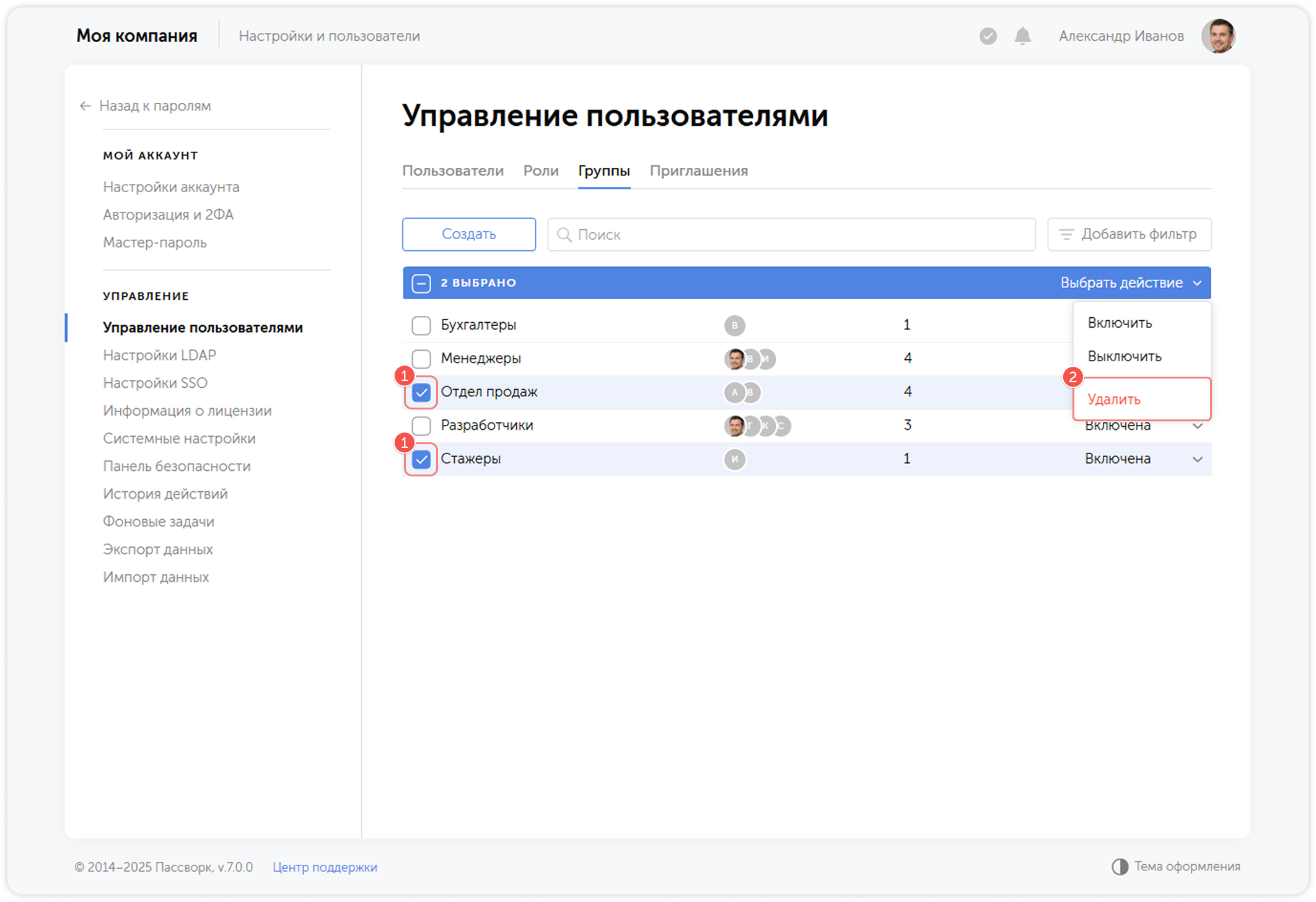Open Импорт данных

pyautogui.click(x=156, y=577)
